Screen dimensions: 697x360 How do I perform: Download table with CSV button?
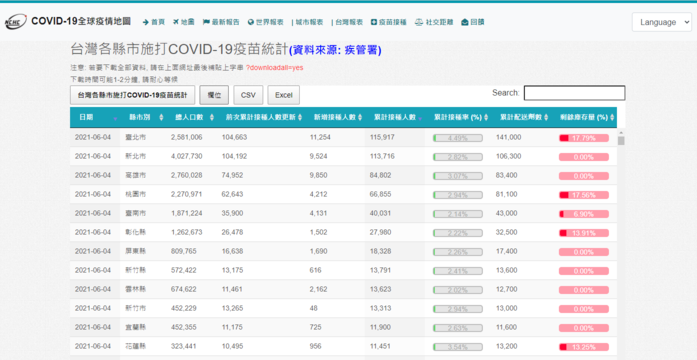[248, 95]
